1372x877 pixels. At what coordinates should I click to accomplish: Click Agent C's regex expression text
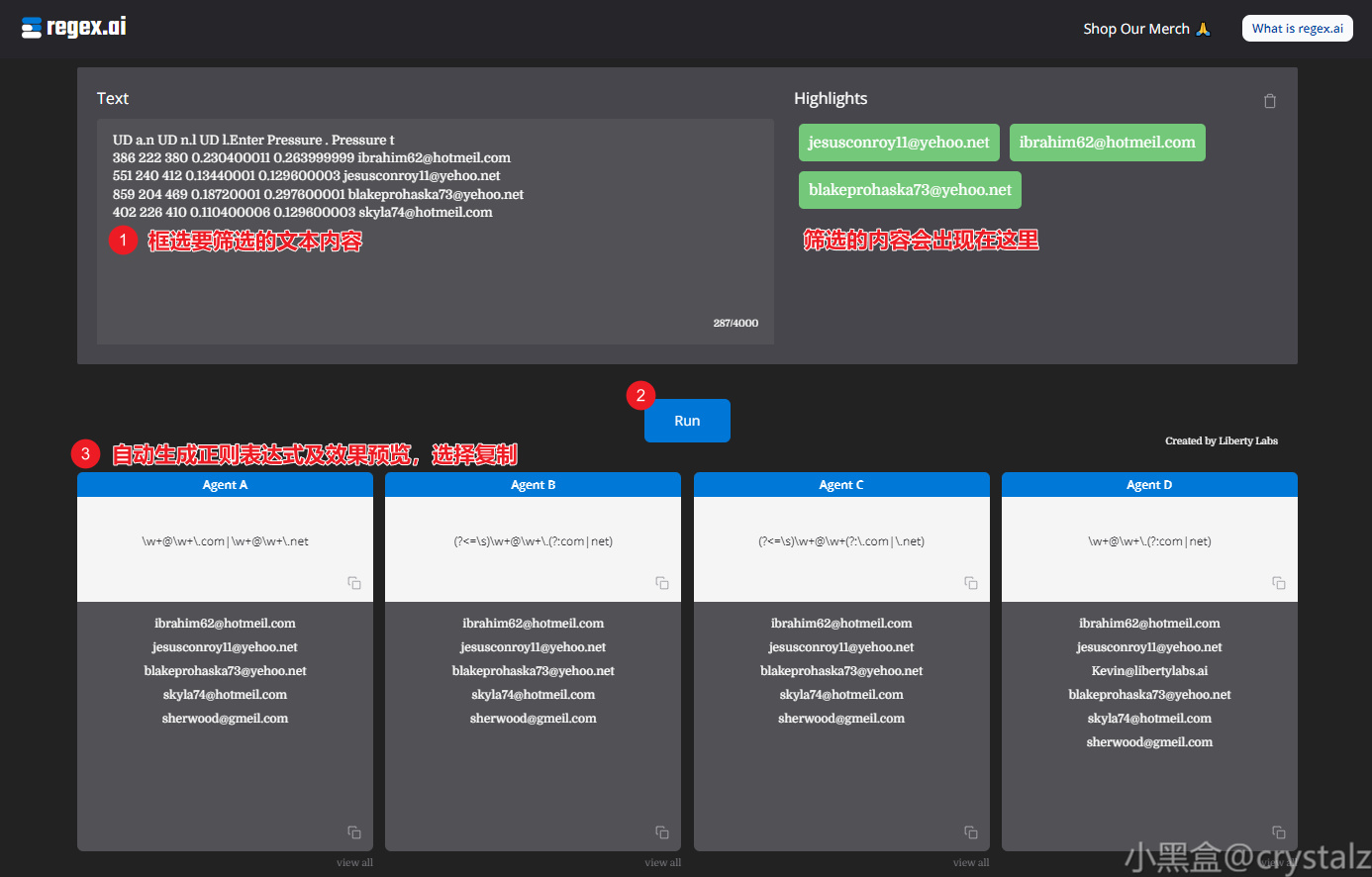(841, 541)
